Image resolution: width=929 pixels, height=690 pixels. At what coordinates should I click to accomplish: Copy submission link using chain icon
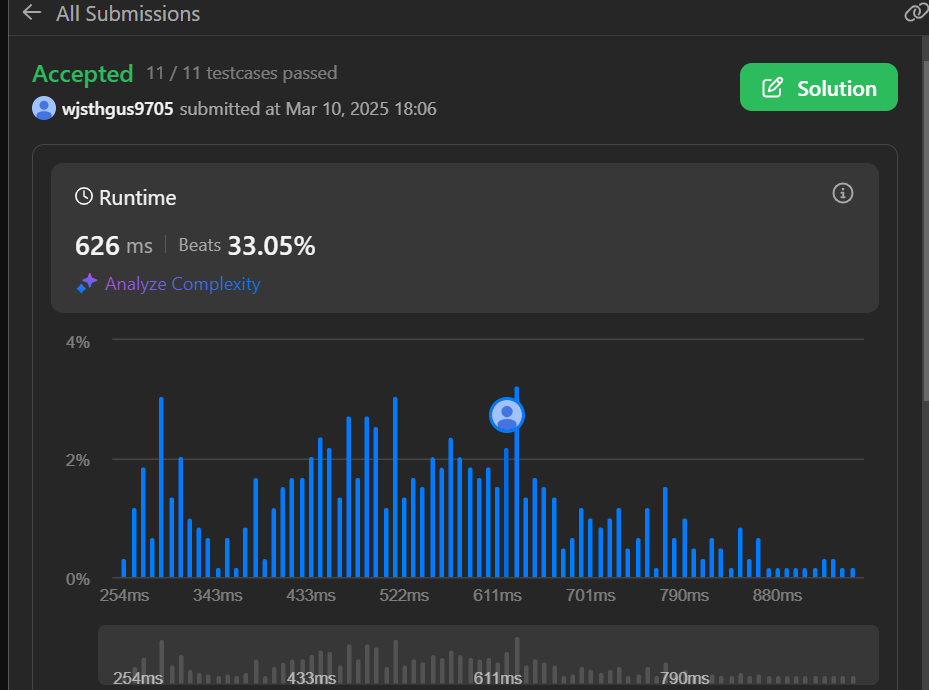click(916, 12)
